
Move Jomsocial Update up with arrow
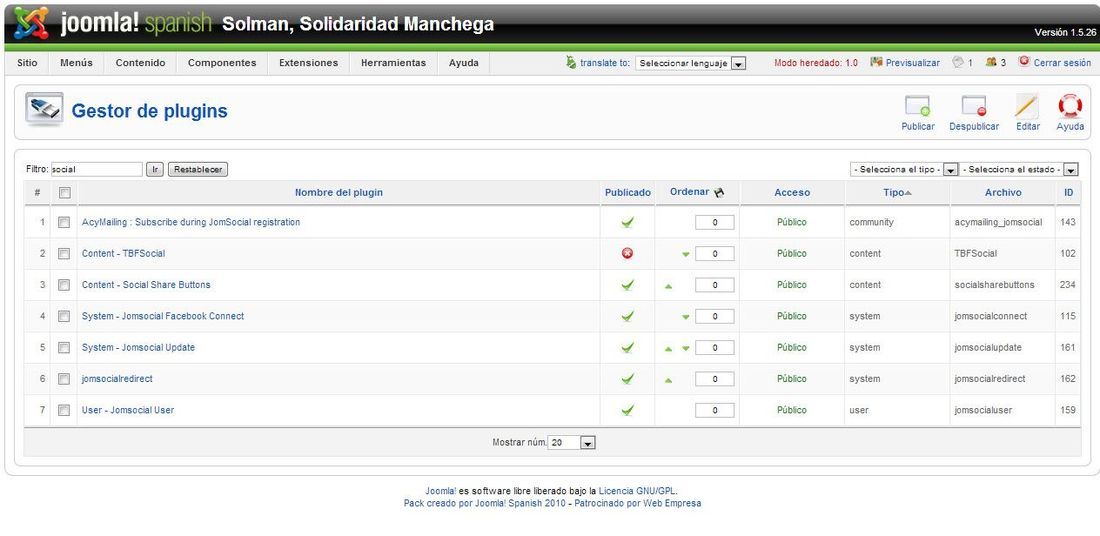coord(668,348)
